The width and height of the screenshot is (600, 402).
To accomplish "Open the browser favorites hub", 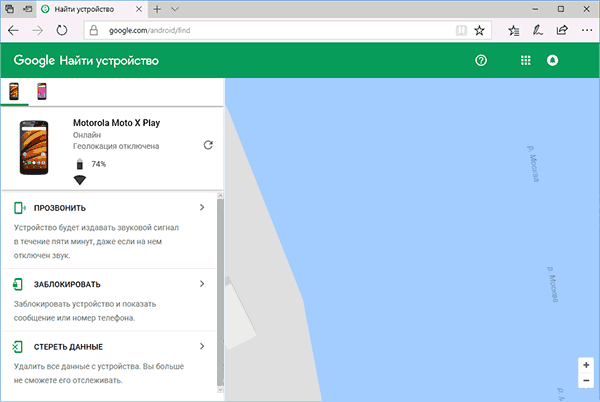I will pyautogui.click(x=513, y=30).
